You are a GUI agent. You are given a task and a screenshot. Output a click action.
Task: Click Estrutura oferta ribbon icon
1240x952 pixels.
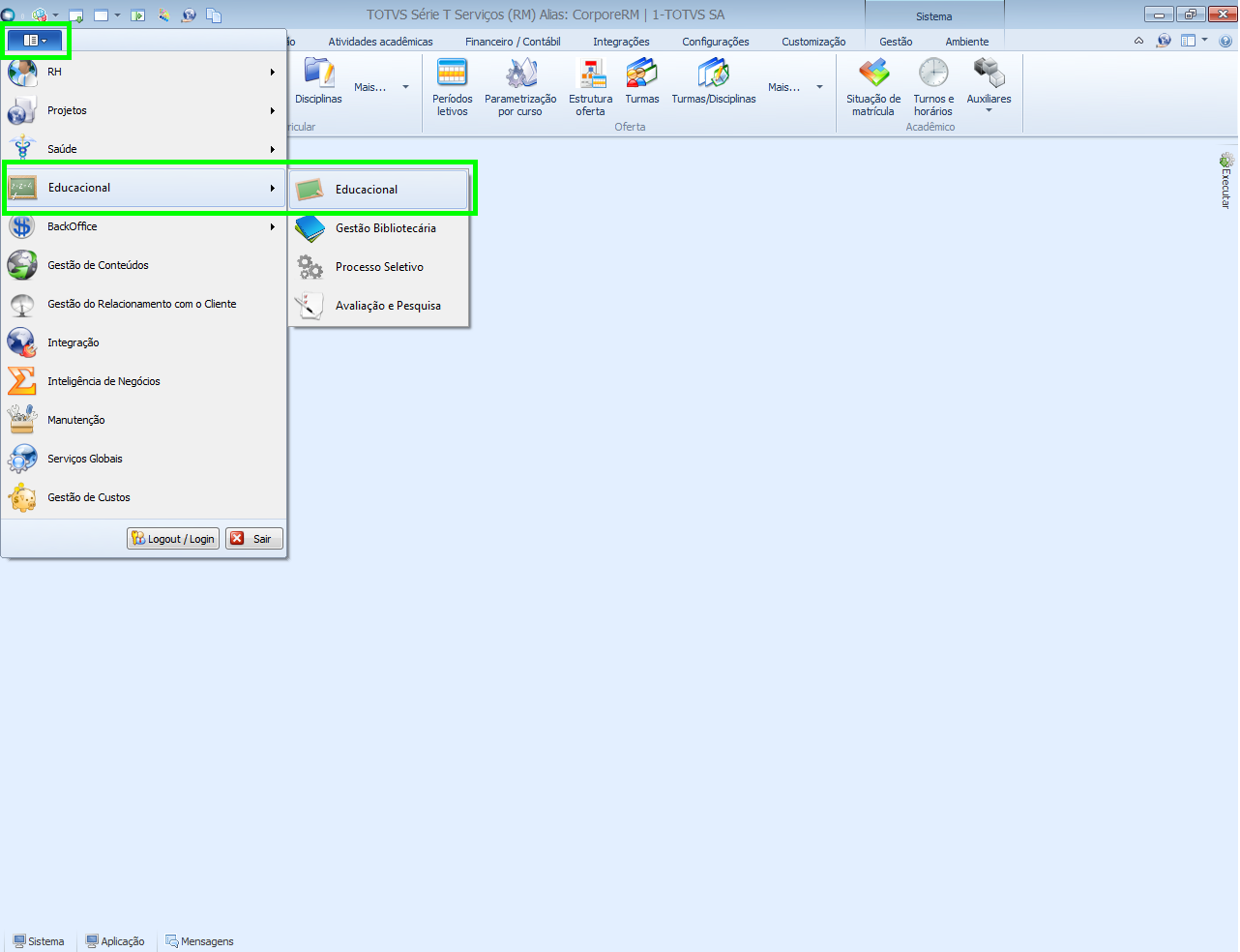click(590, 87)
